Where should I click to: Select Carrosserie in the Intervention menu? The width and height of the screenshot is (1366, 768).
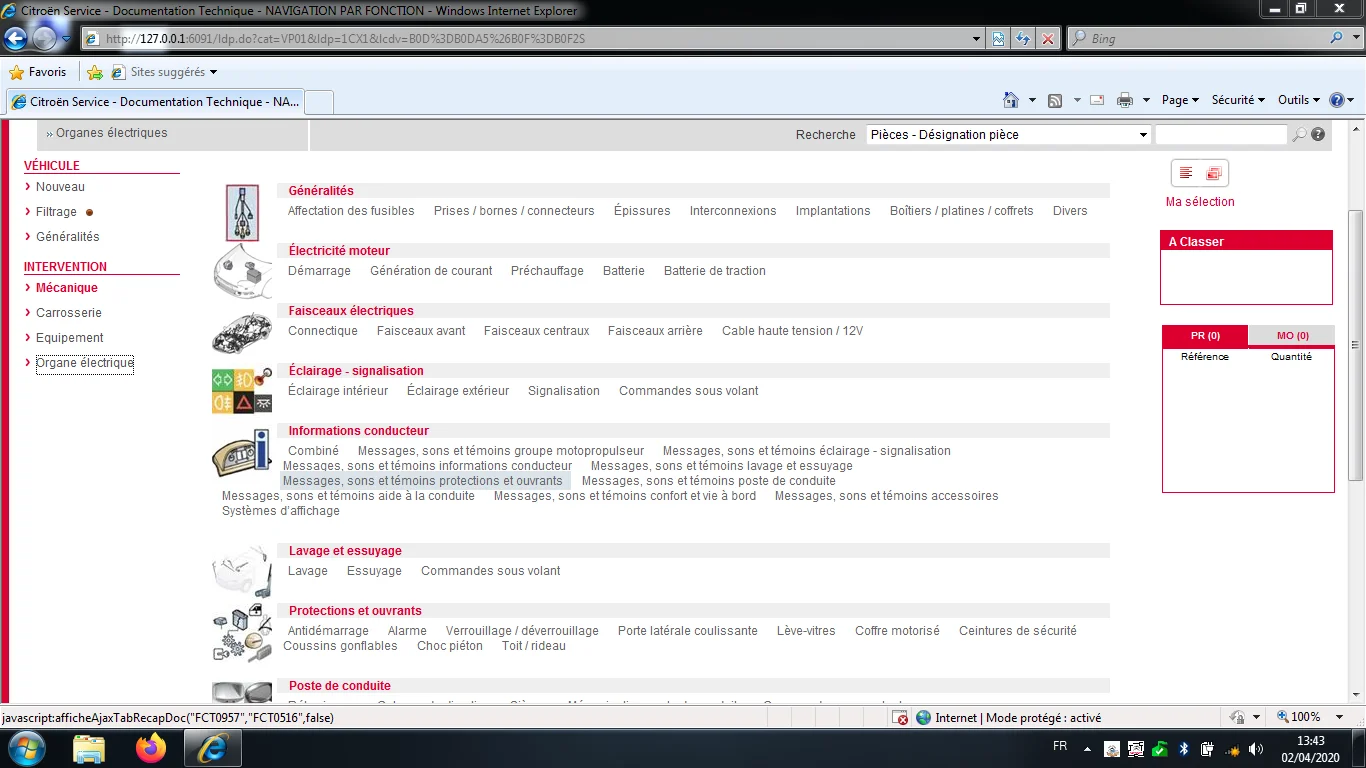click(x=69, y=313)
